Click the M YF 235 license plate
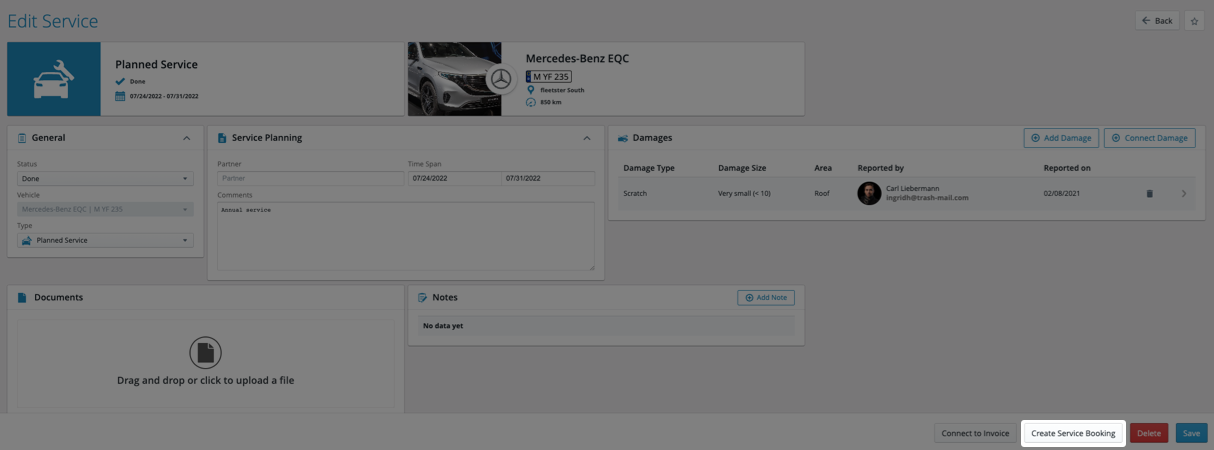This screenshot has width=1214, height=450. click(549, 76)
